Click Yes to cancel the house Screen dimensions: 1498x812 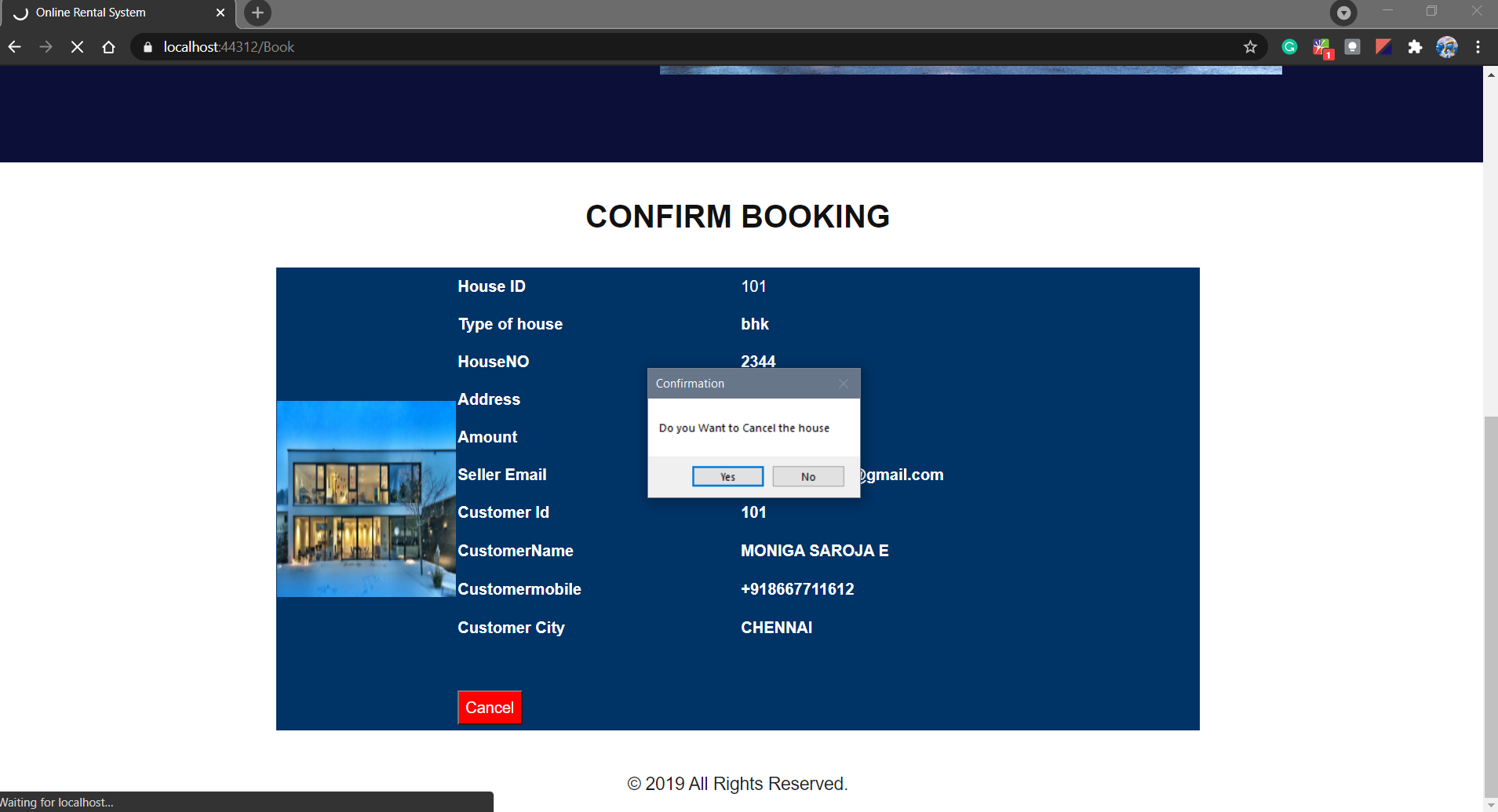tap(727, 476)
